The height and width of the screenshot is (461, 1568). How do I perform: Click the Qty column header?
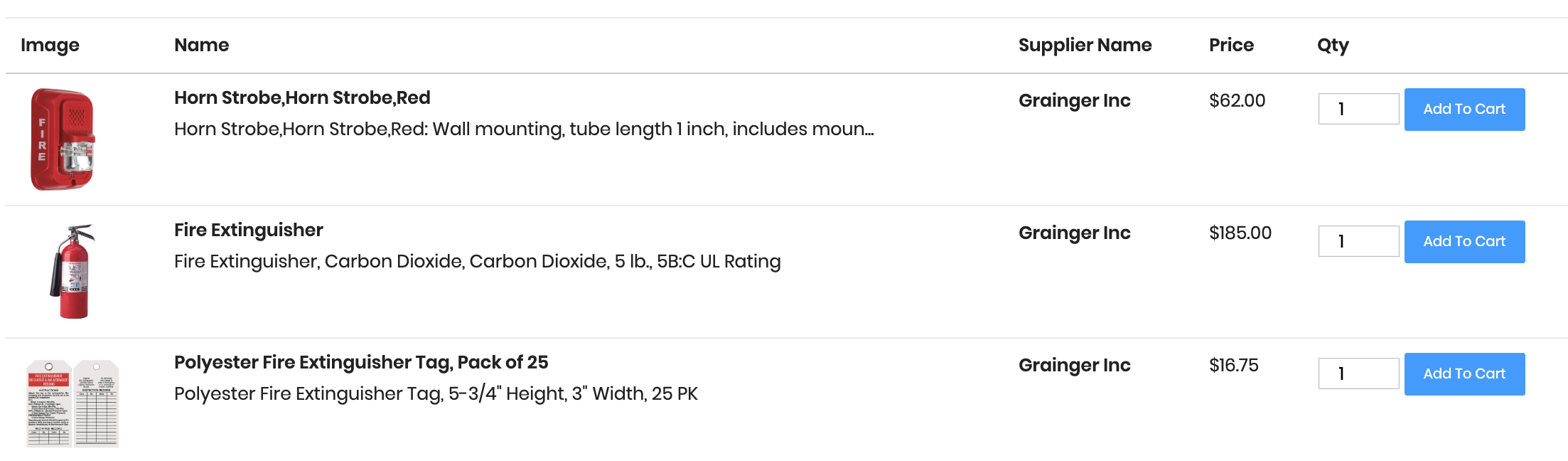(x=1333, y=46)
